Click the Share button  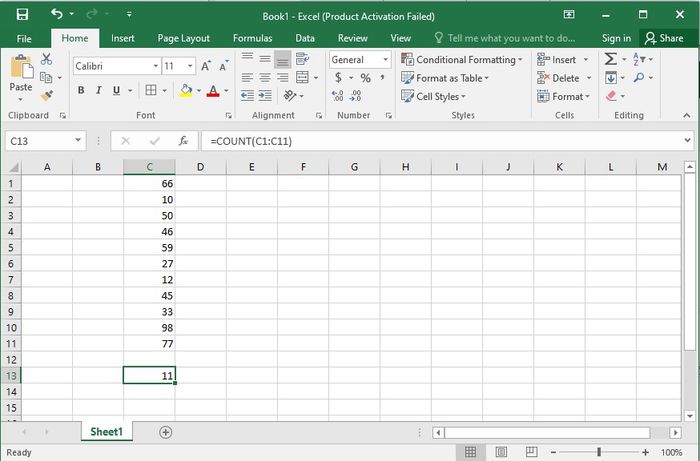coord(664,38)
